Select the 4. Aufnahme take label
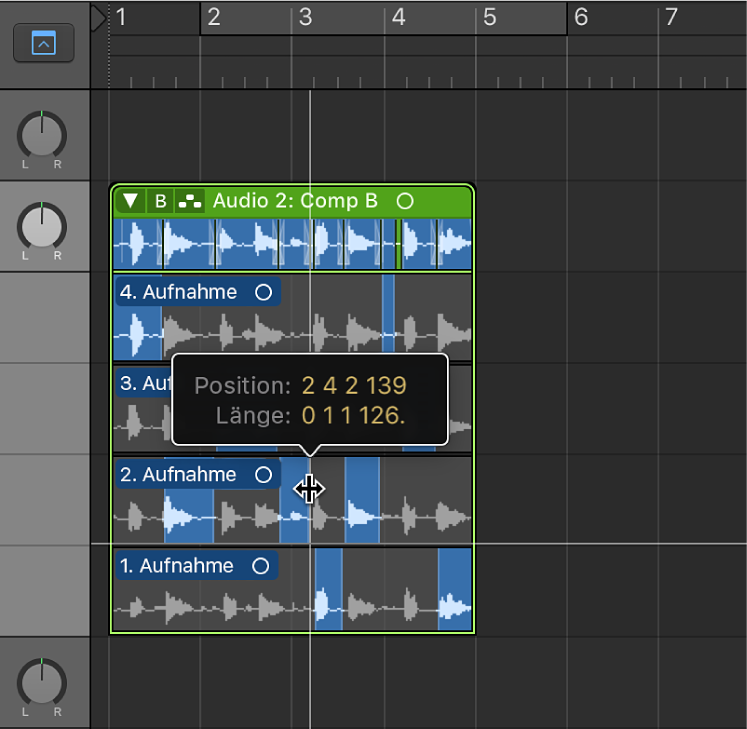This screenshot has width=747, height=729. click(x=179, y=292)
